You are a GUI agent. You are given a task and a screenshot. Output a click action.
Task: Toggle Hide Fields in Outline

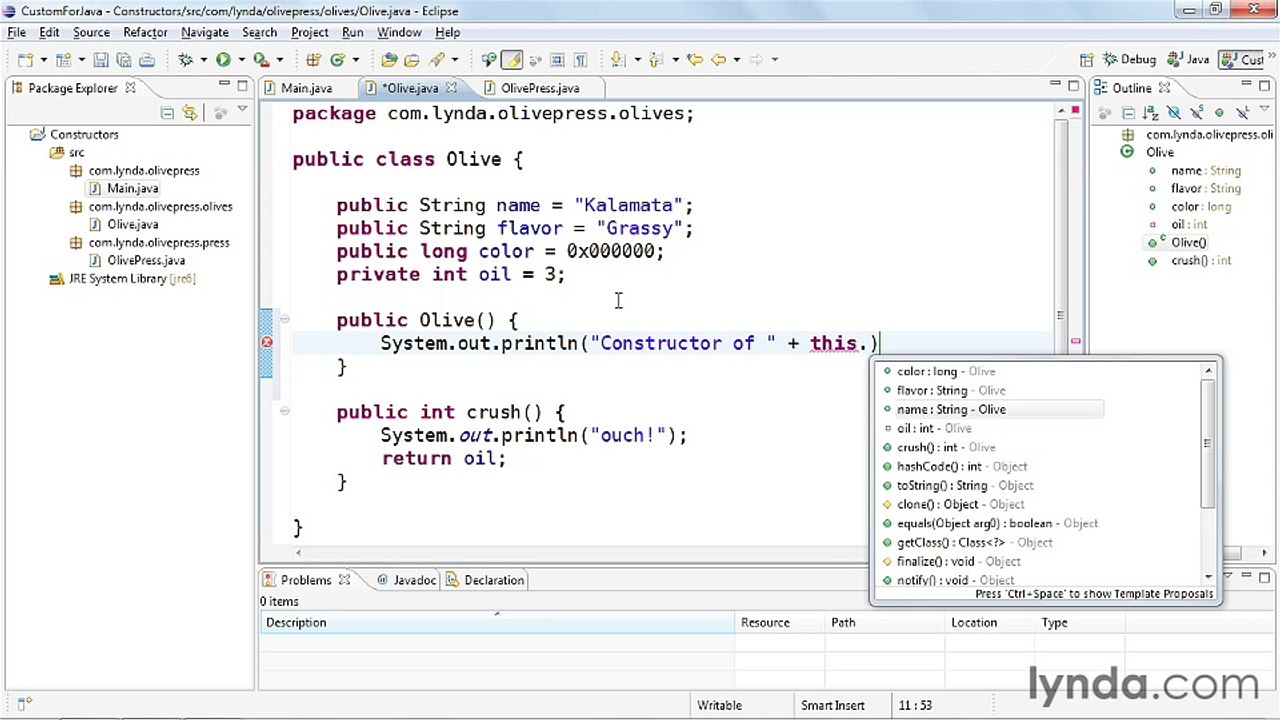pyautogui.click(x=1174, y=112)
